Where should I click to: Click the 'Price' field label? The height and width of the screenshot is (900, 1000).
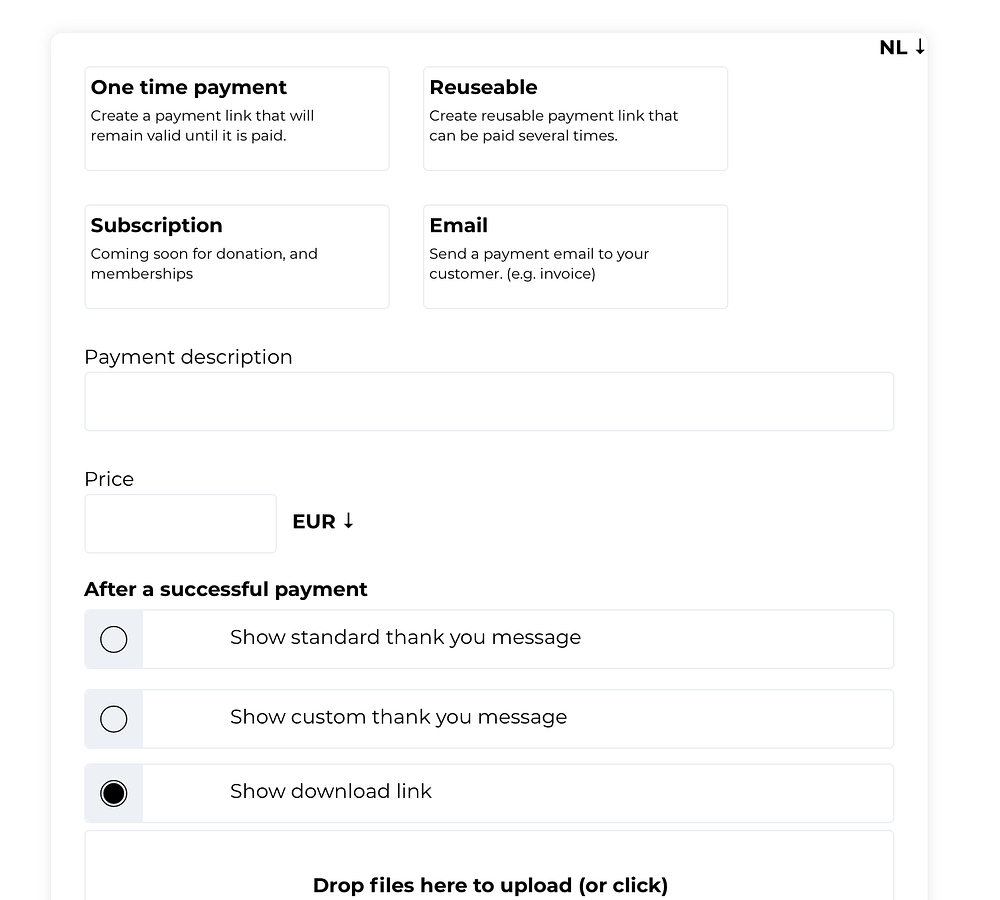pos(109,479)
